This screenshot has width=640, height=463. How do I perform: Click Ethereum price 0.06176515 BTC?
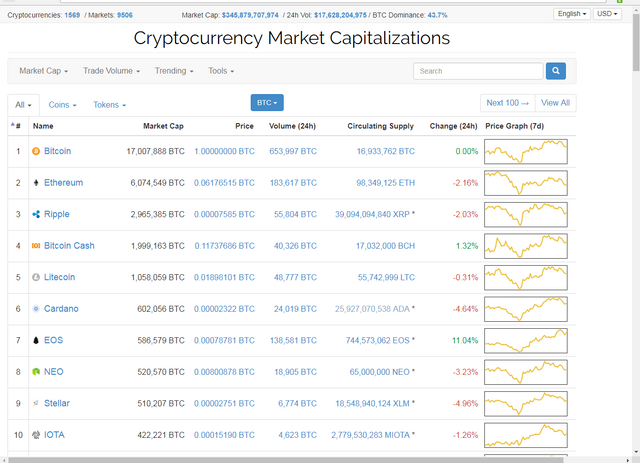[x=224, y=183]
